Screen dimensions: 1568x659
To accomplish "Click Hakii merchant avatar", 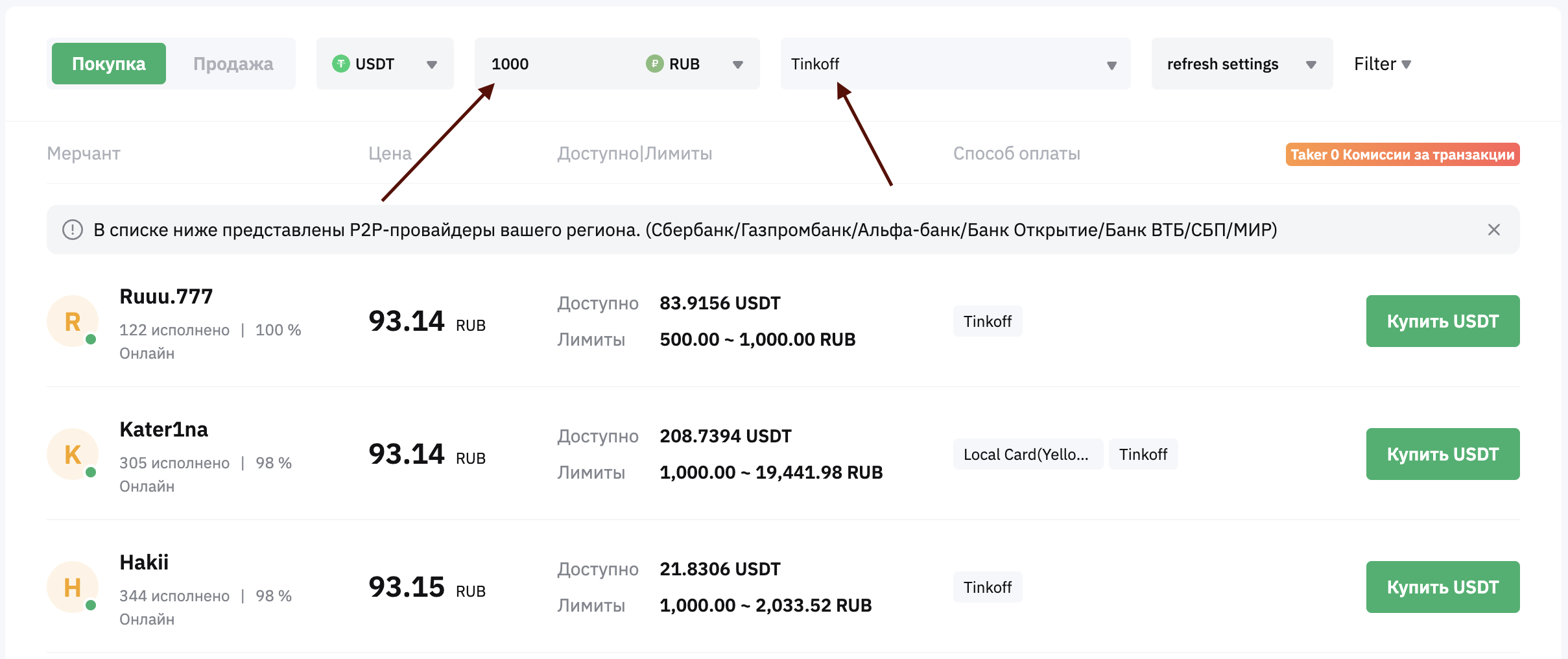I will point(73,587).
